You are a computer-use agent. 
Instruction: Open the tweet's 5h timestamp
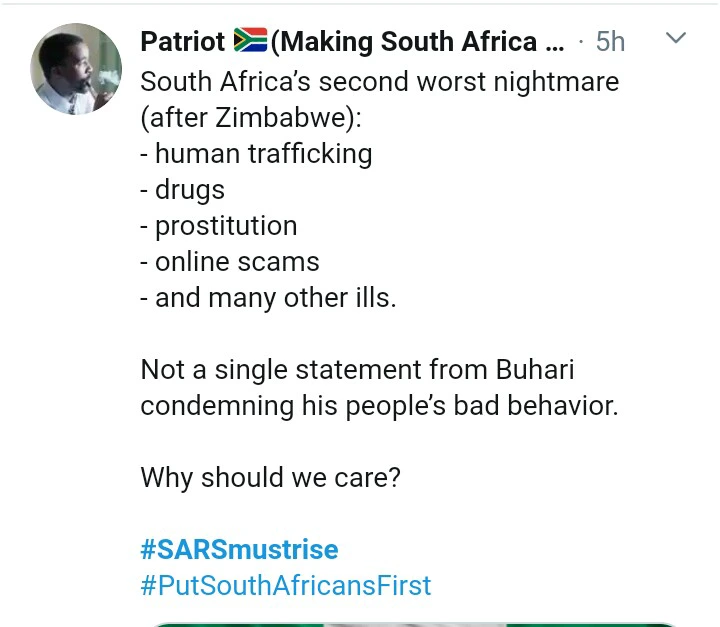tap(609, 41)
